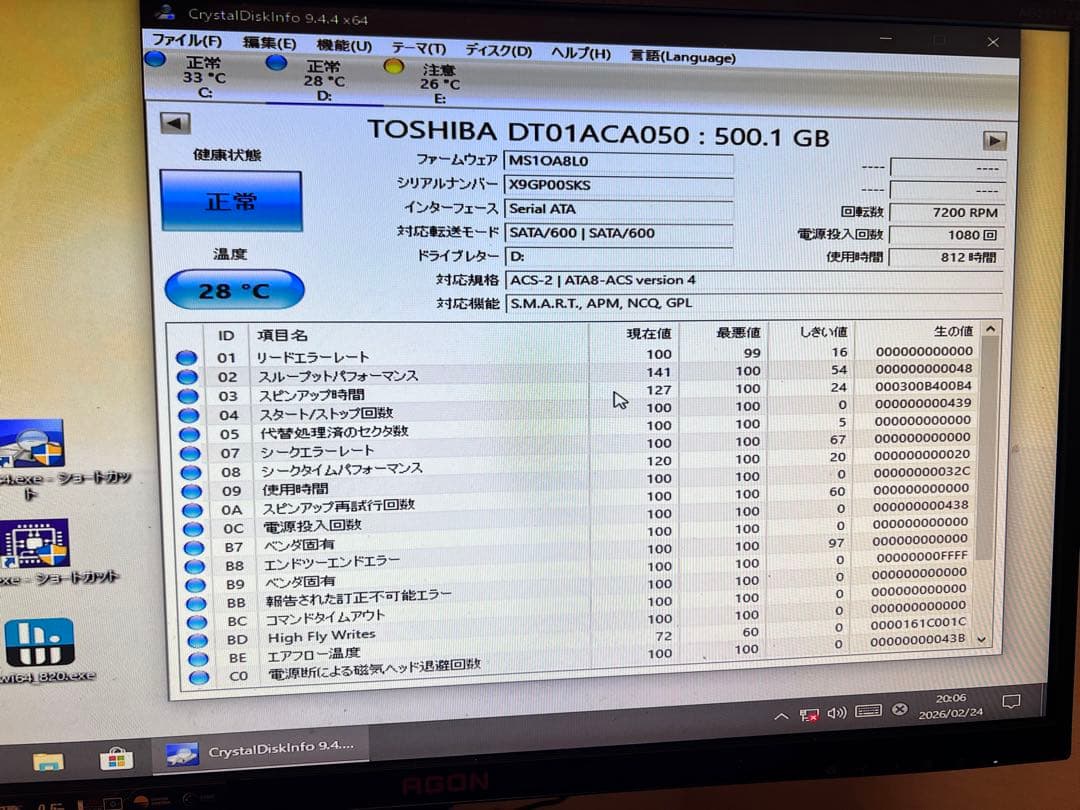
Task: Open File Explorer from the taskbar
Action: tap(48, 761)
